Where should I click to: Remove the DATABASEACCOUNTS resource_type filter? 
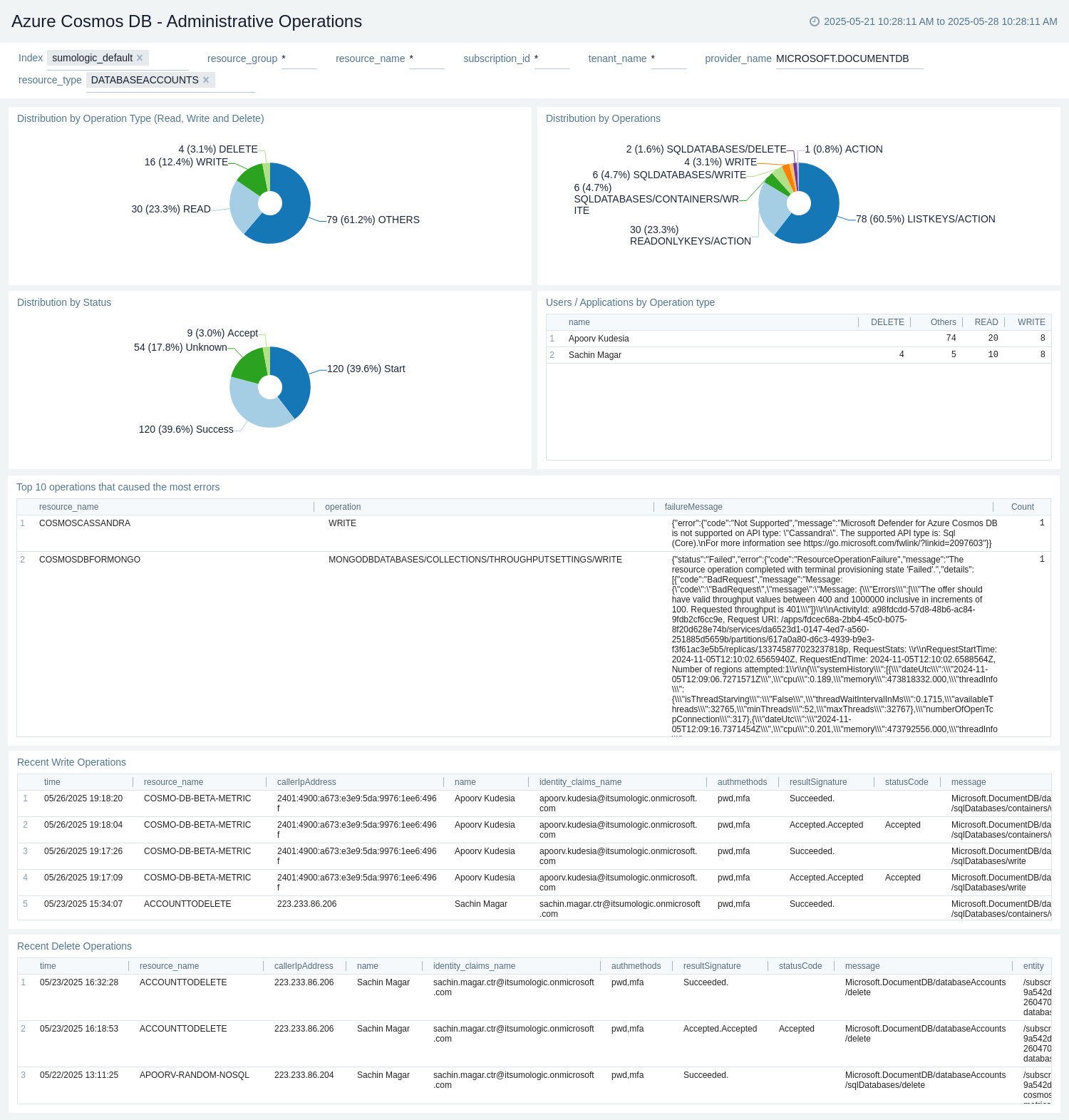coord(206,80)
